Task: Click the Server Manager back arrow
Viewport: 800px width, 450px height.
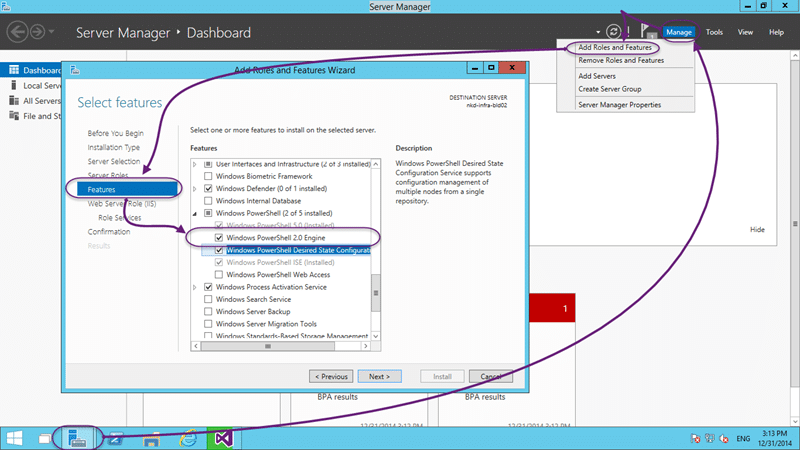Action: (17, 32)
